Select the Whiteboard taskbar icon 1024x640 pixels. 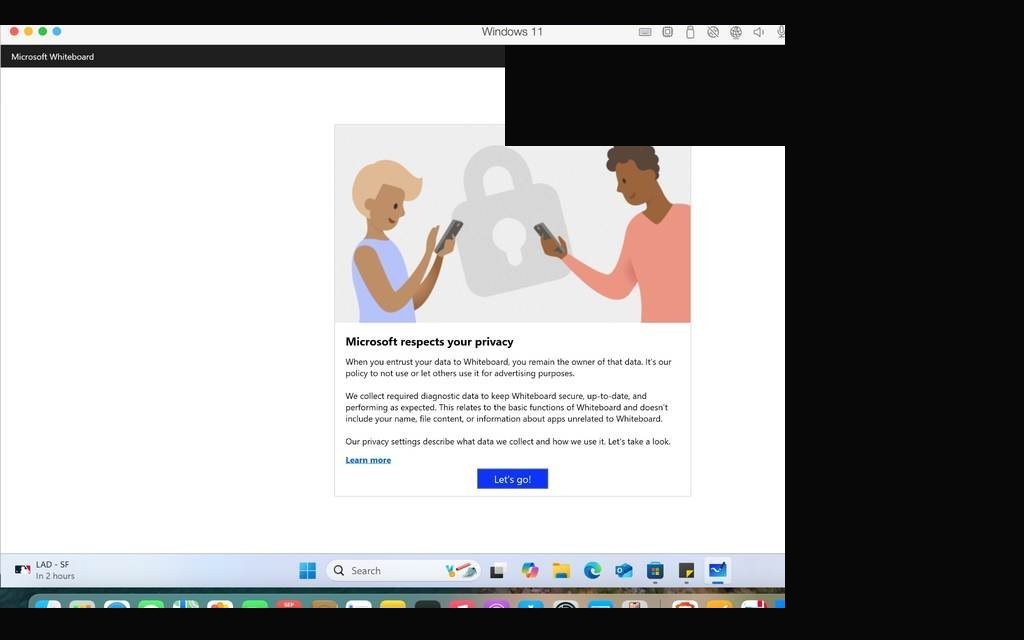point(718,570)
